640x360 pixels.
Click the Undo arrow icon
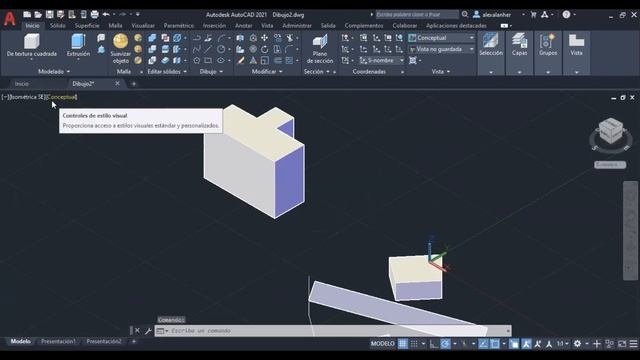pos(106,15)
